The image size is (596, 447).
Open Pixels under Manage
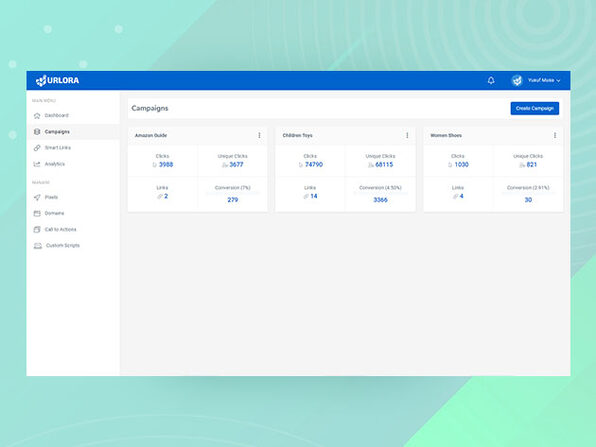click(51, 197)
